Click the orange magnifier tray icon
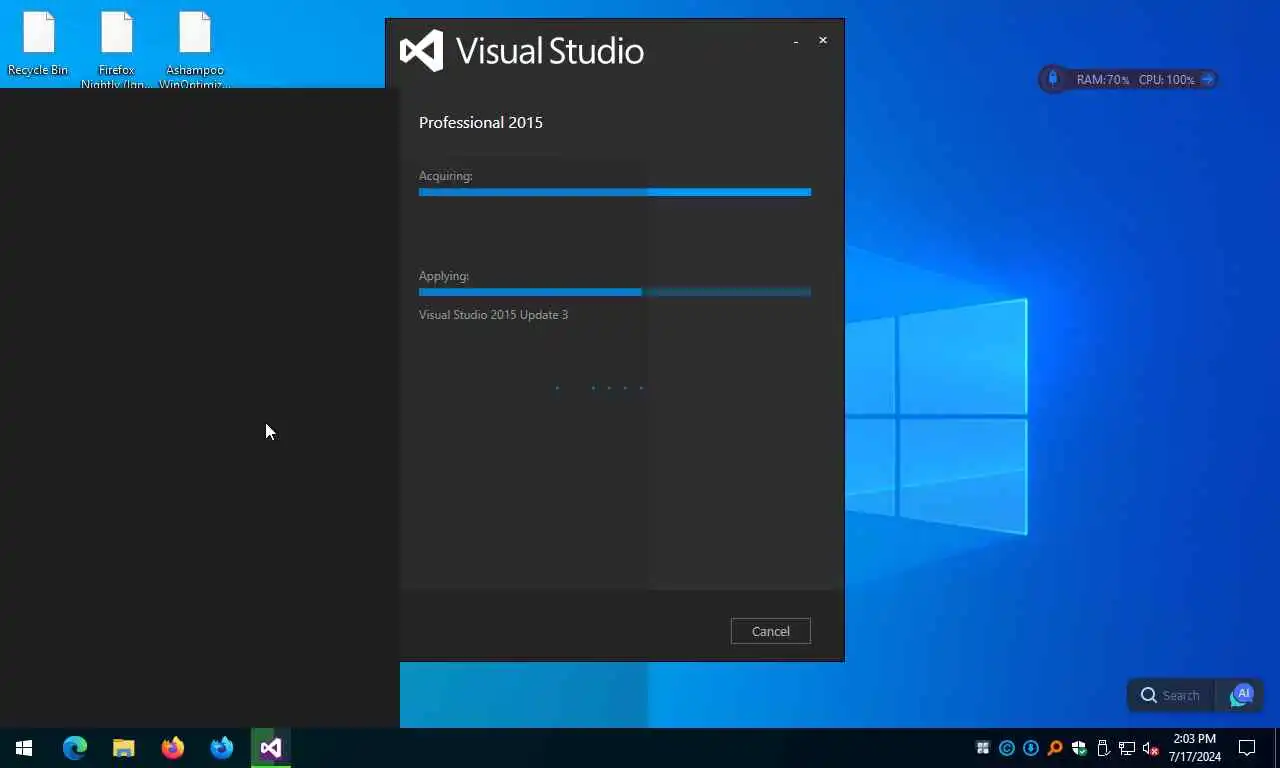The image size is (1280, 768). [x=1055, y=748]
